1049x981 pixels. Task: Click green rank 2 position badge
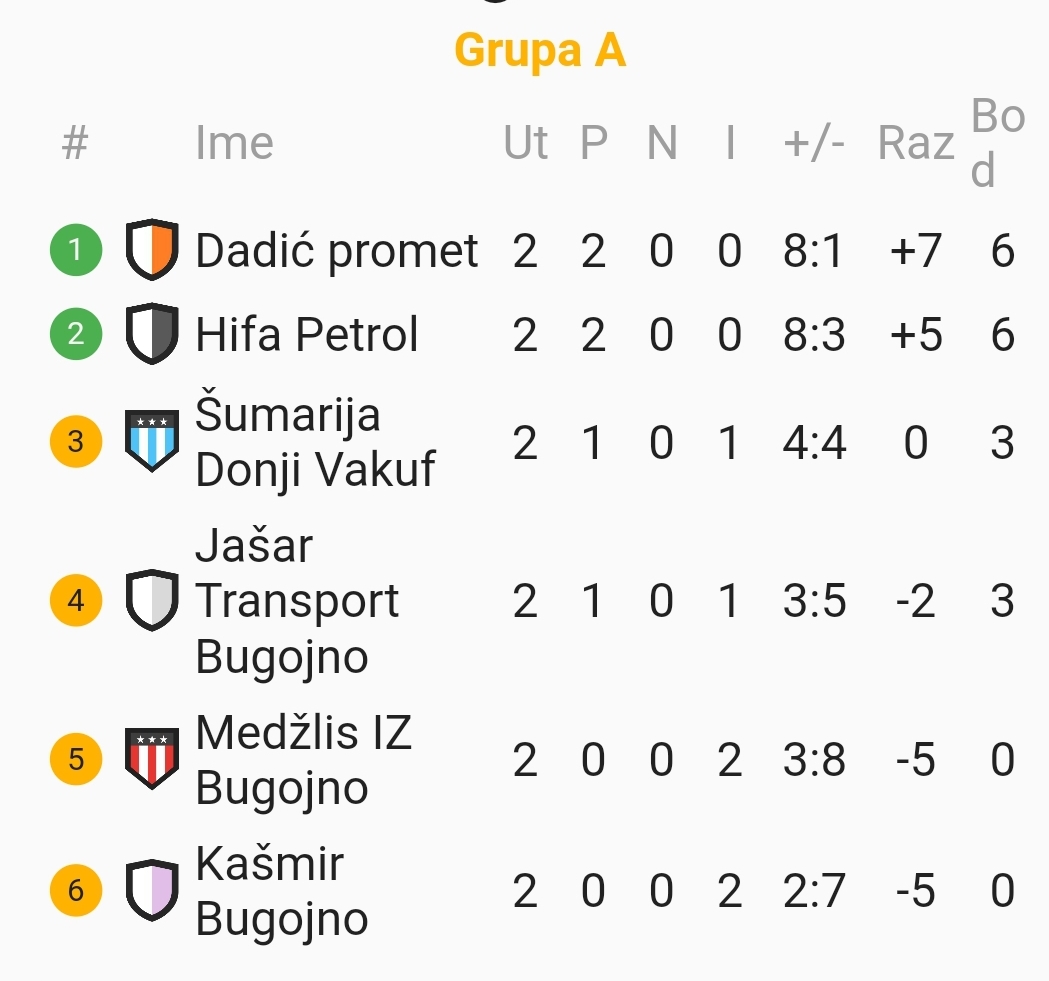pos(76,334)
